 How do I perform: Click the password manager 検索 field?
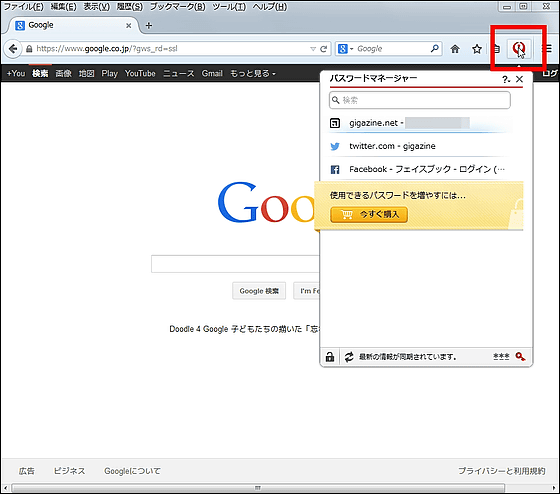pos(420,100)
